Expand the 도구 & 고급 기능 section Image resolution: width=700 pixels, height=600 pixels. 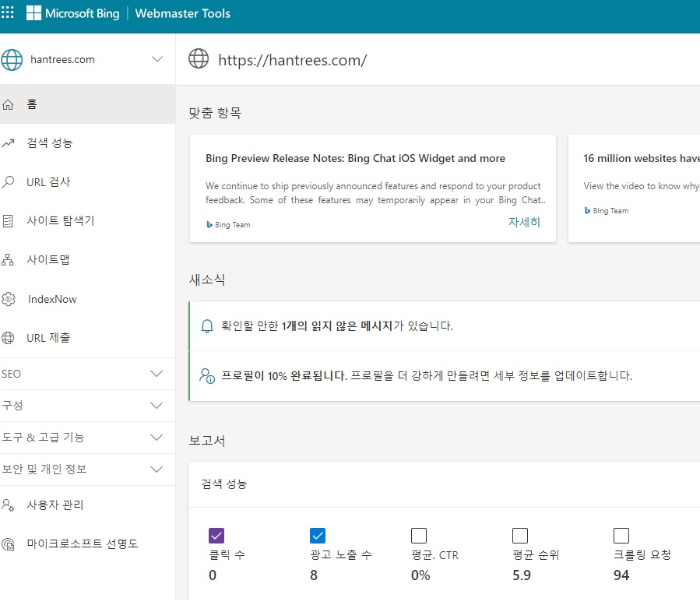pyautogui.click(x=88, y=438)
